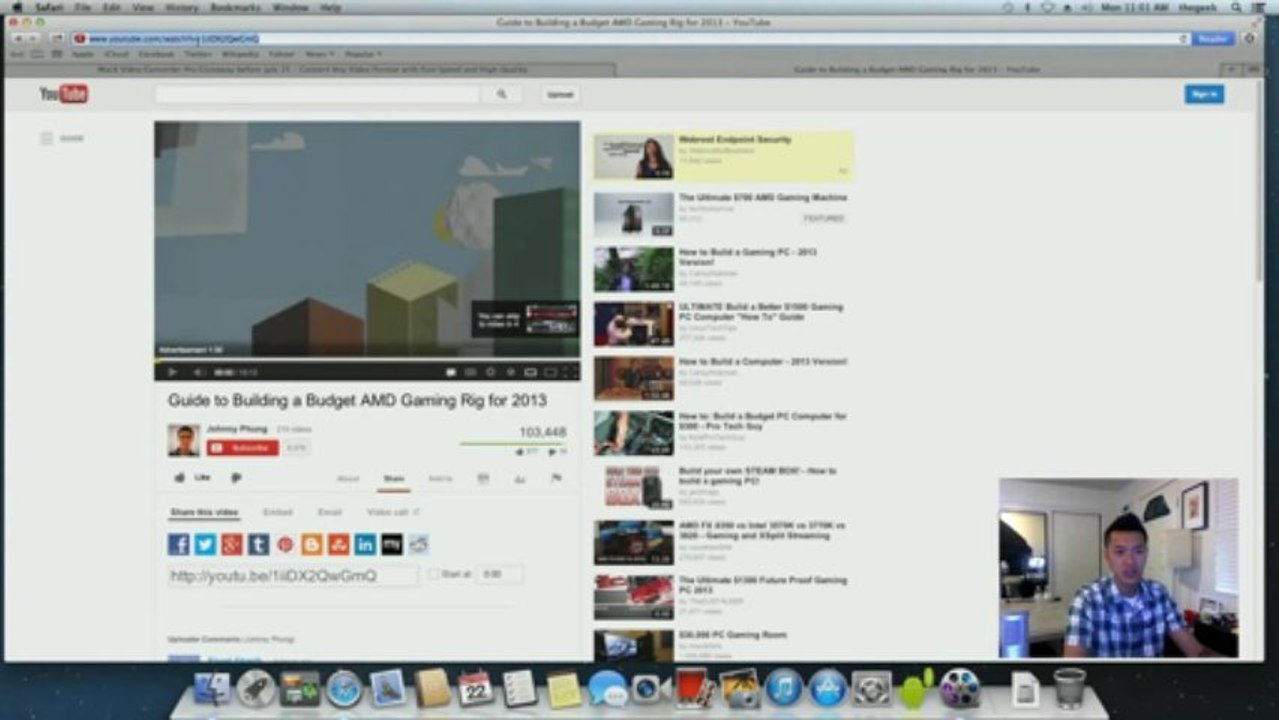The height and width of the screenshot is (720, 1279).
Task: Open the Bookmarks menu in the menu bar
Action: tap(235, 7)
